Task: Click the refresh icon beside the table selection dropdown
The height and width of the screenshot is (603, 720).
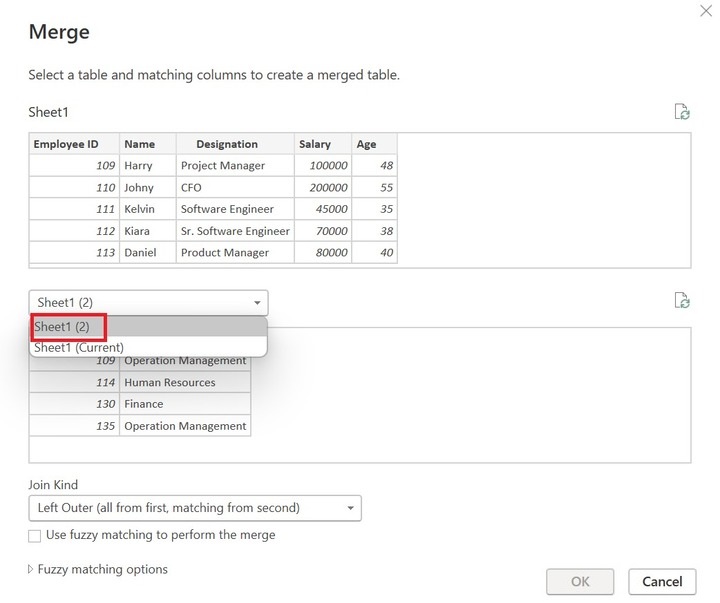Action: (x=682, y=301)
